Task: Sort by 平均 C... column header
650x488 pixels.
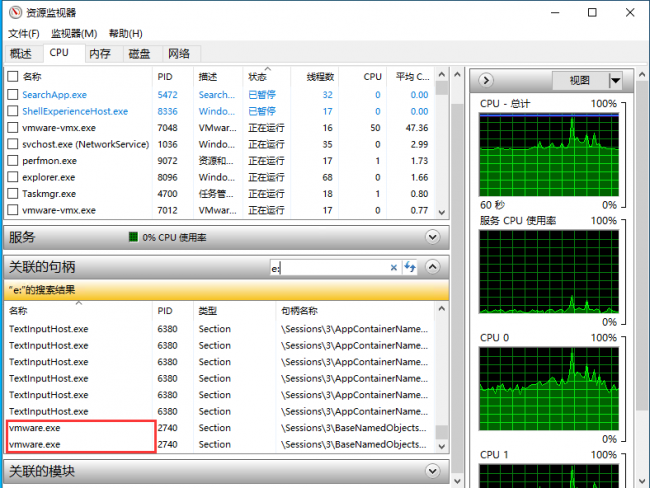Action: tap(410, 77)
